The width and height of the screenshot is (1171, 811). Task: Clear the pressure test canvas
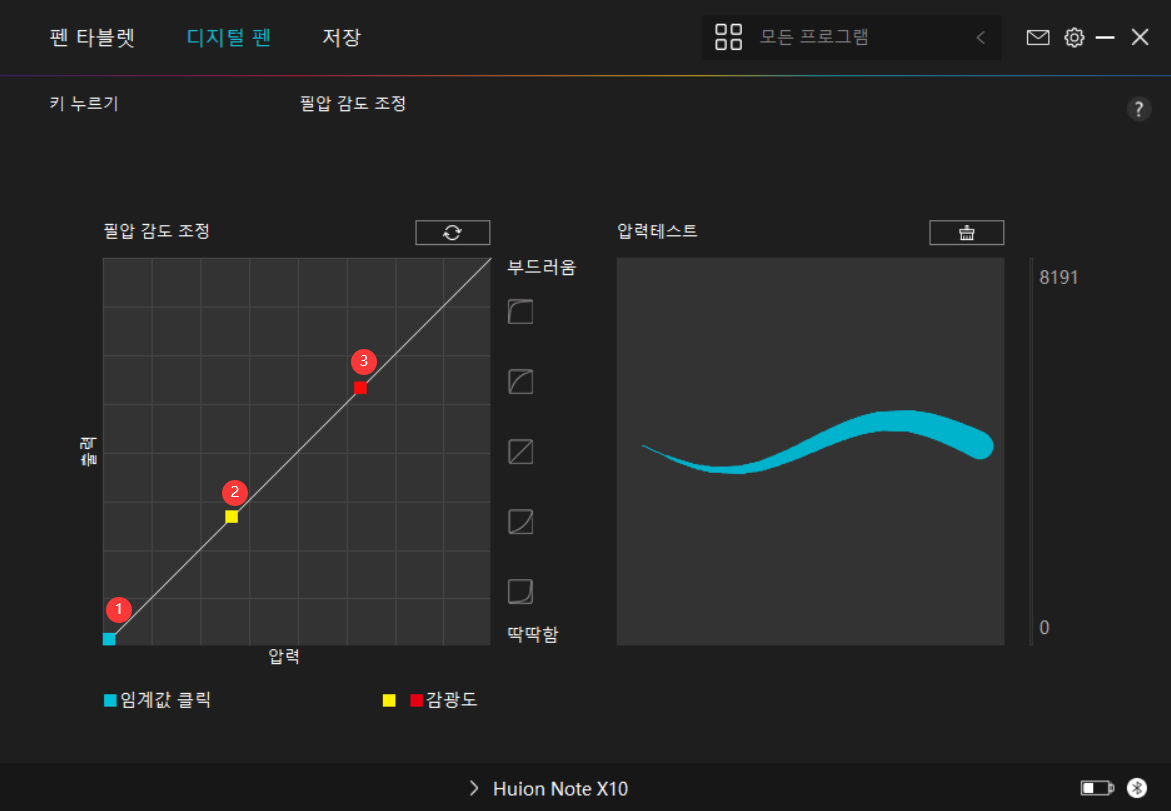(966, 232)
